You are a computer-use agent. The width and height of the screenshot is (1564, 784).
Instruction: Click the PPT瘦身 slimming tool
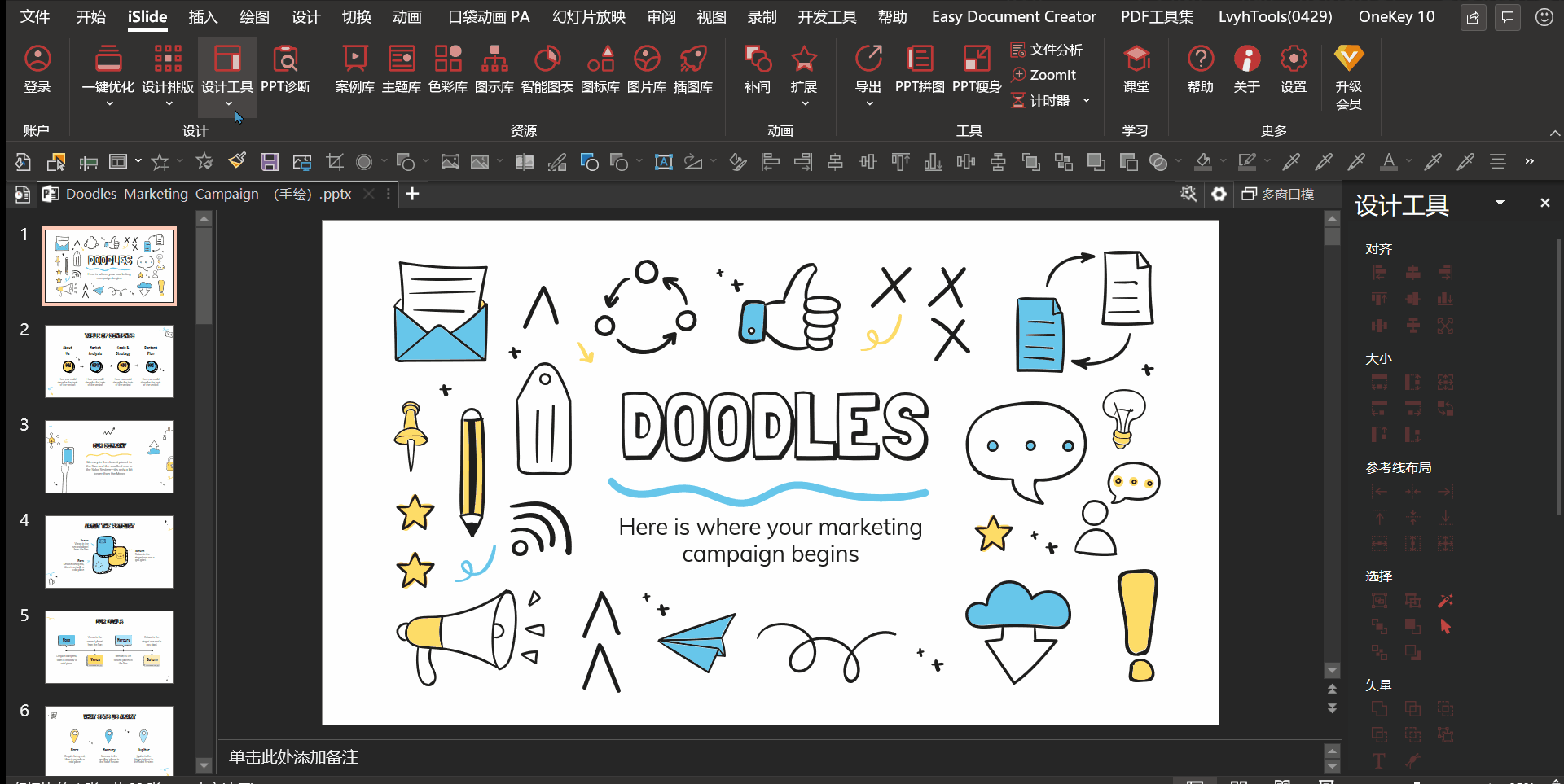click(x=976, y=69)
